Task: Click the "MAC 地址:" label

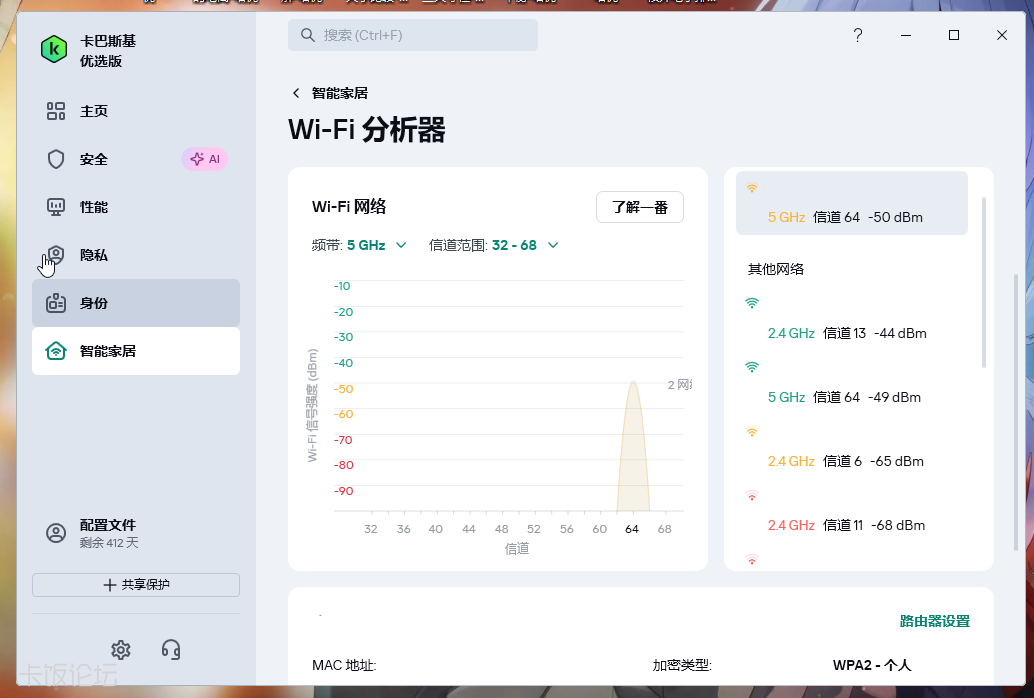Action: [344, 666]
